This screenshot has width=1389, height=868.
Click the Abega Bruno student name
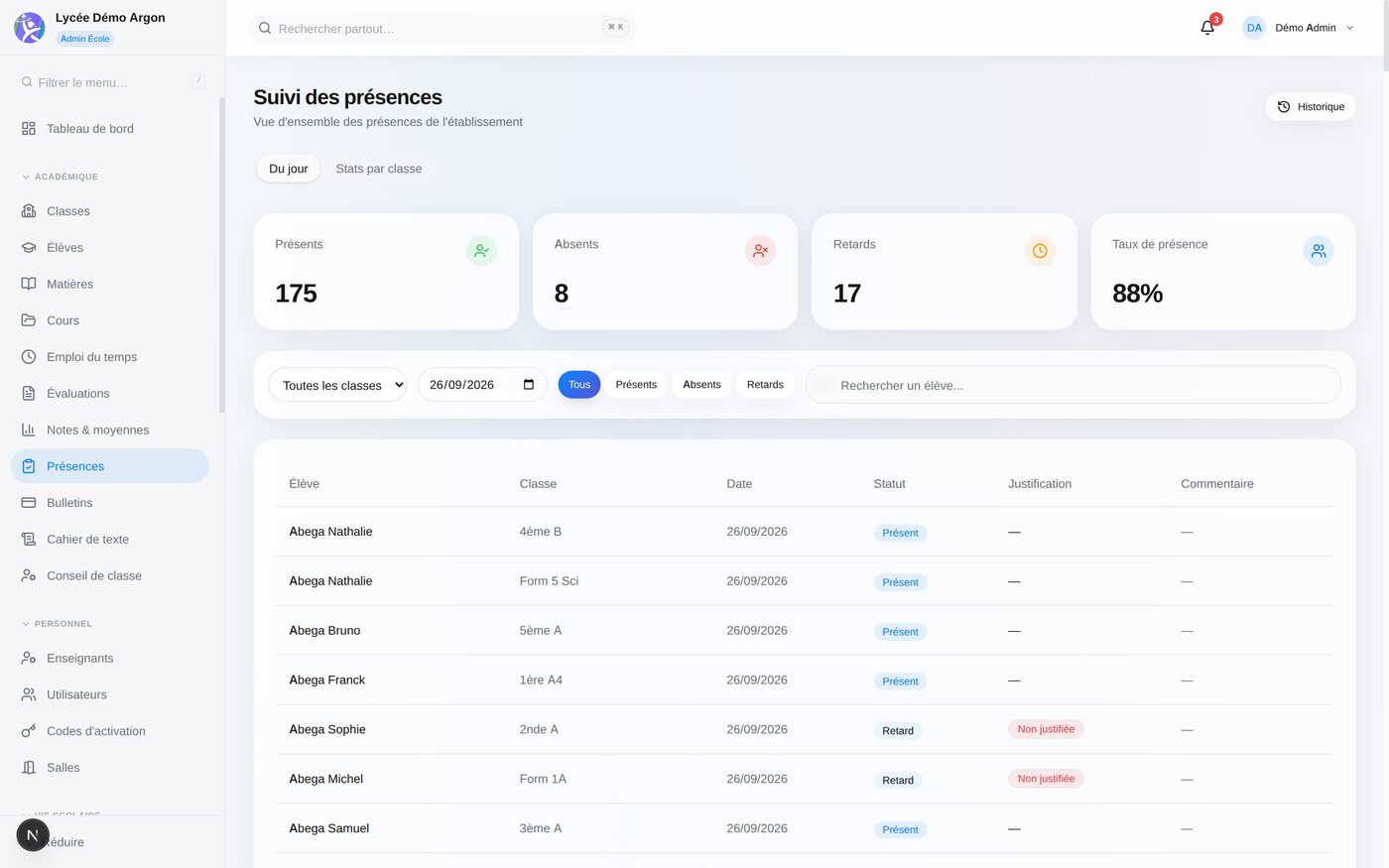(324, 631)
